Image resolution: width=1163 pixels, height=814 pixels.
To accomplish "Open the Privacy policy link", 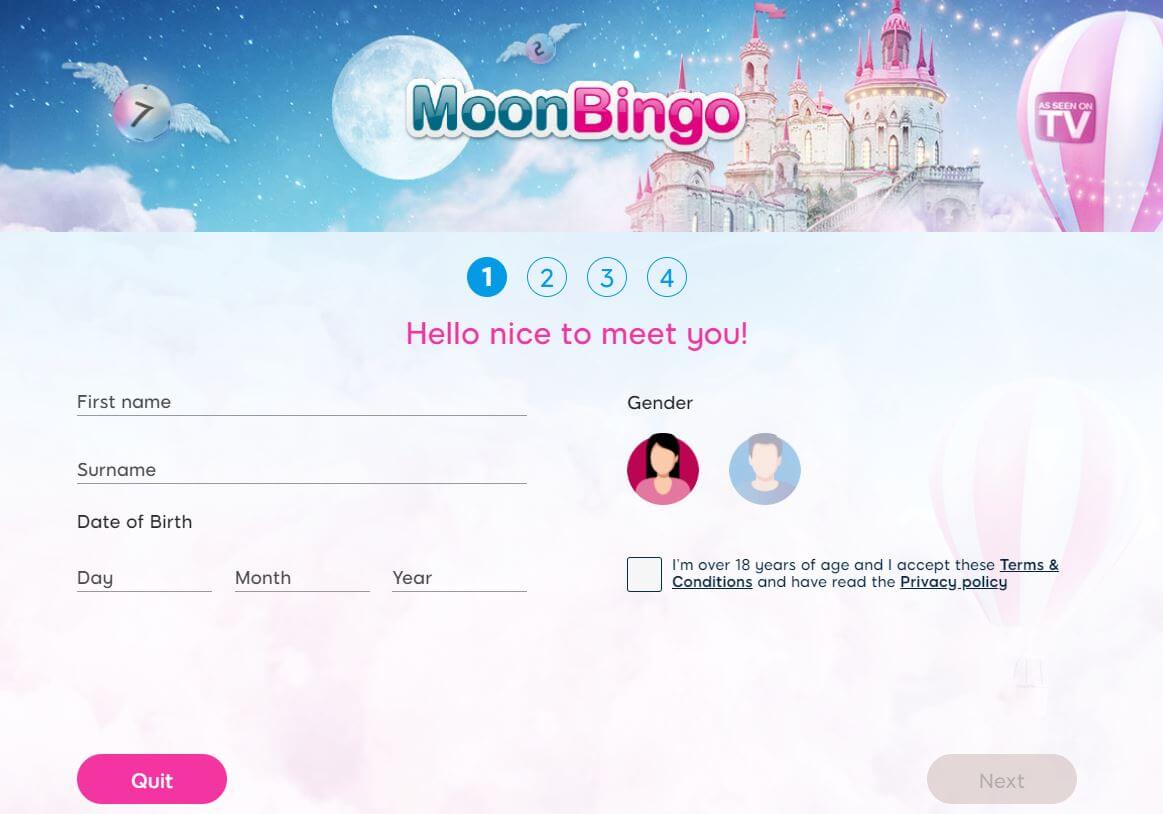I will tap(953, 582).
